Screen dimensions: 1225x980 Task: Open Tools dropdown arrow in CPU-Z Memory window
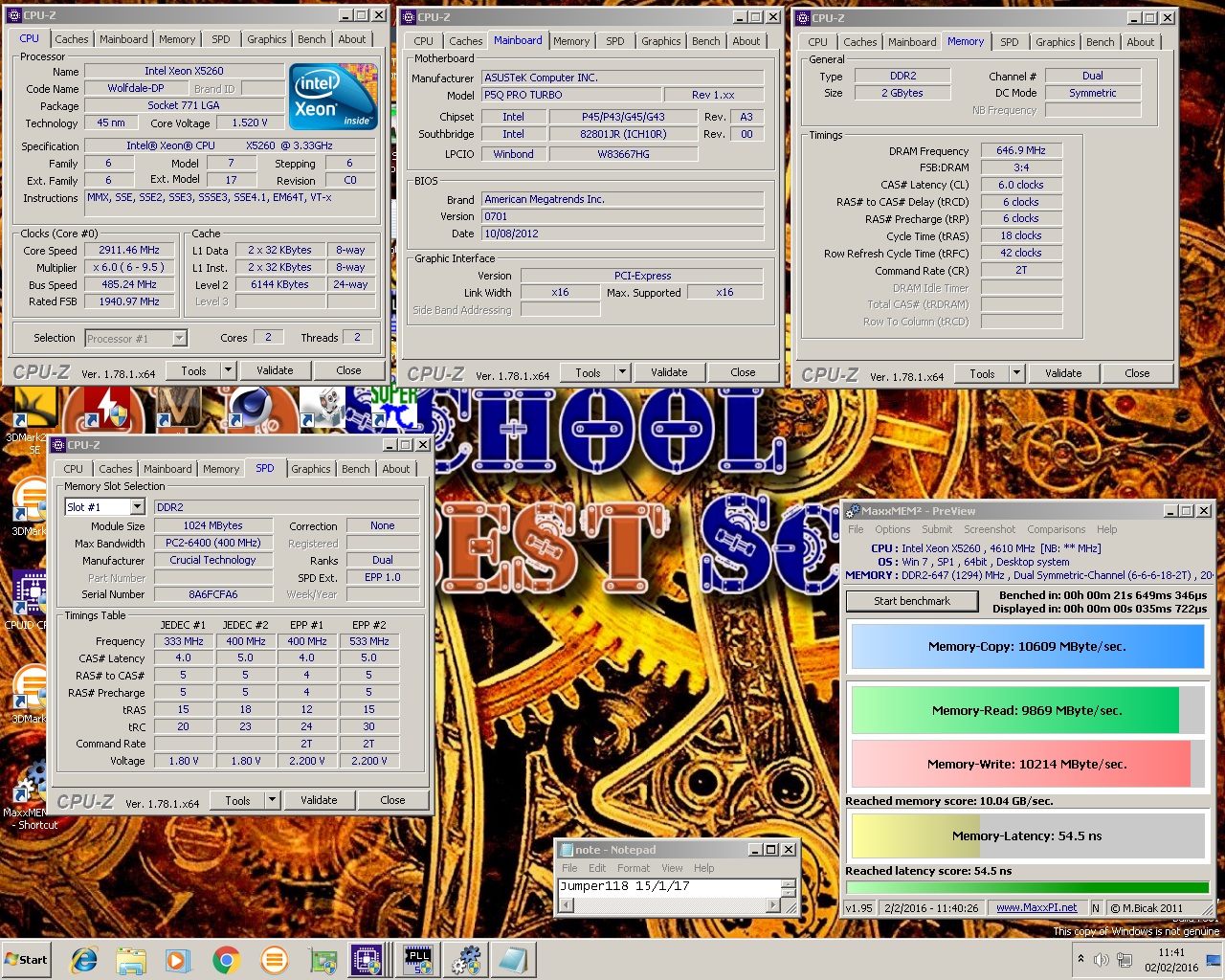click(x=1016, y=373)
